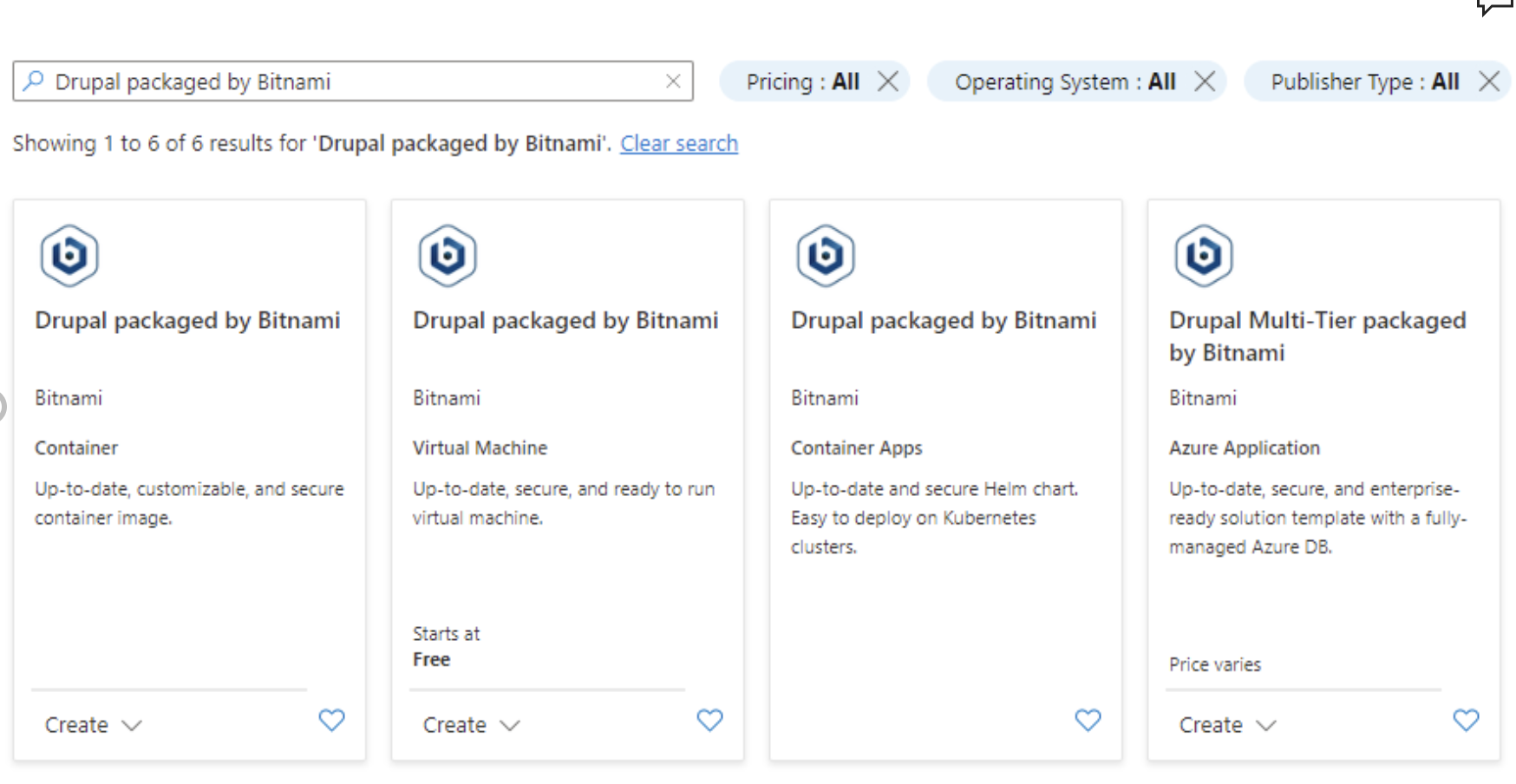Favorite the Drupal Container offer with the heart
1516x784 pixels.
[332, 720]
